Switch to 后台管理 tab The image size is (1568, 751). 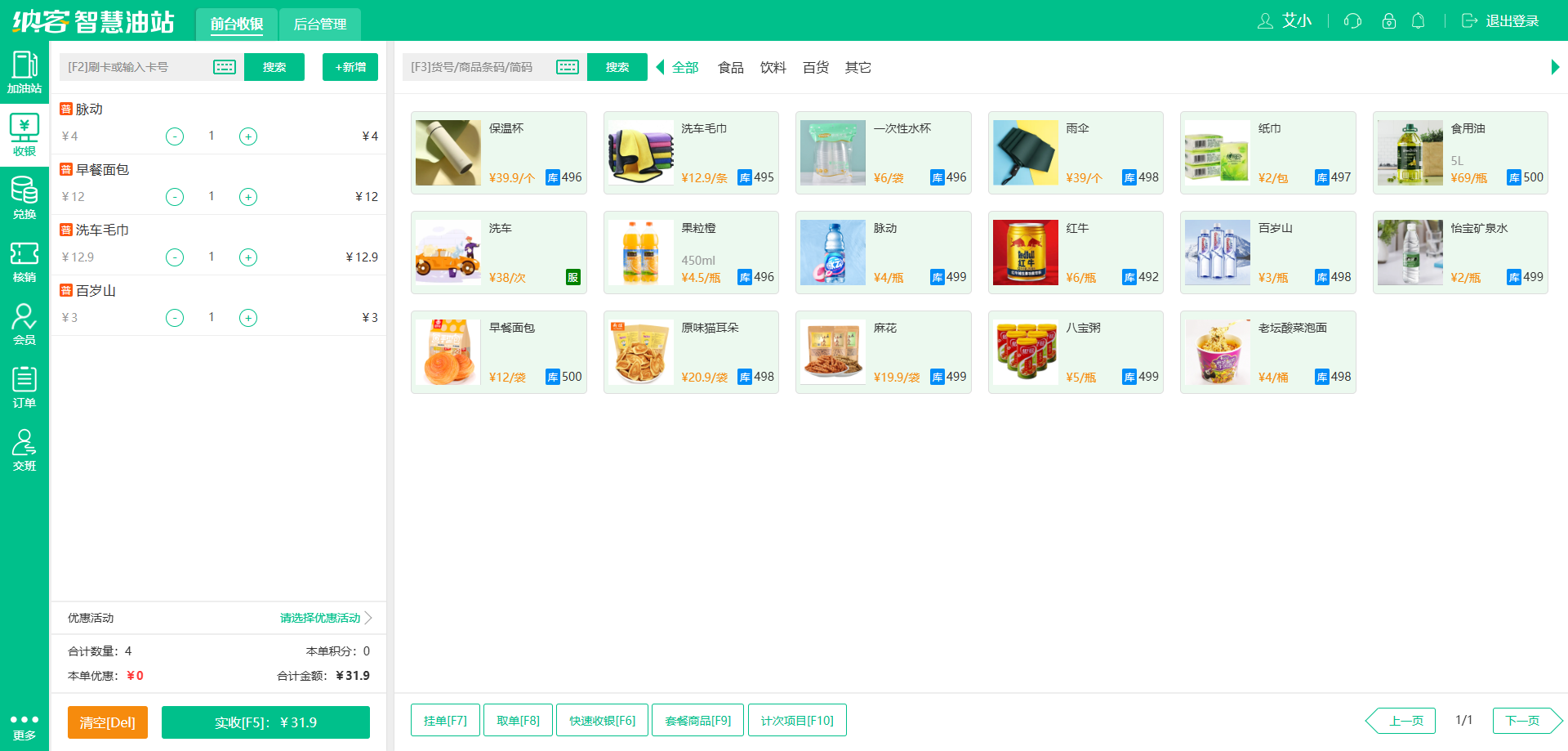[320, 25]
